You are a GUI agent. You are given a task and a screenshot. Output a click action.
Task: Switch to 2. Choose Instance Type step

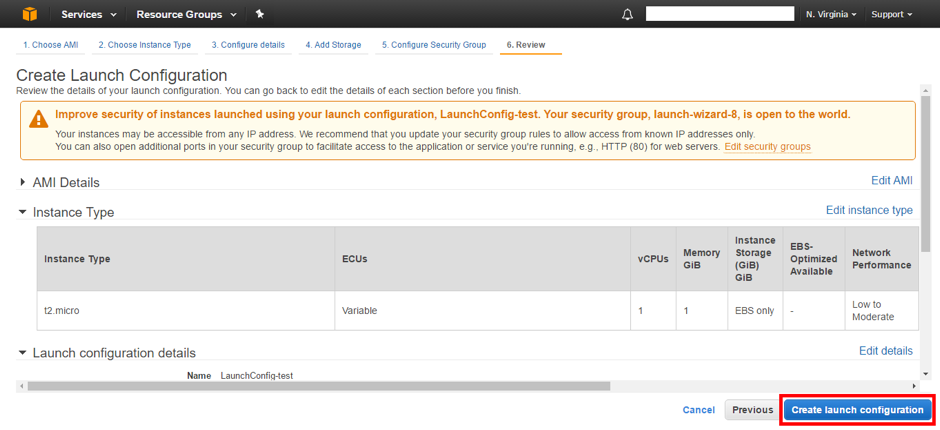(x=144, y=45)
